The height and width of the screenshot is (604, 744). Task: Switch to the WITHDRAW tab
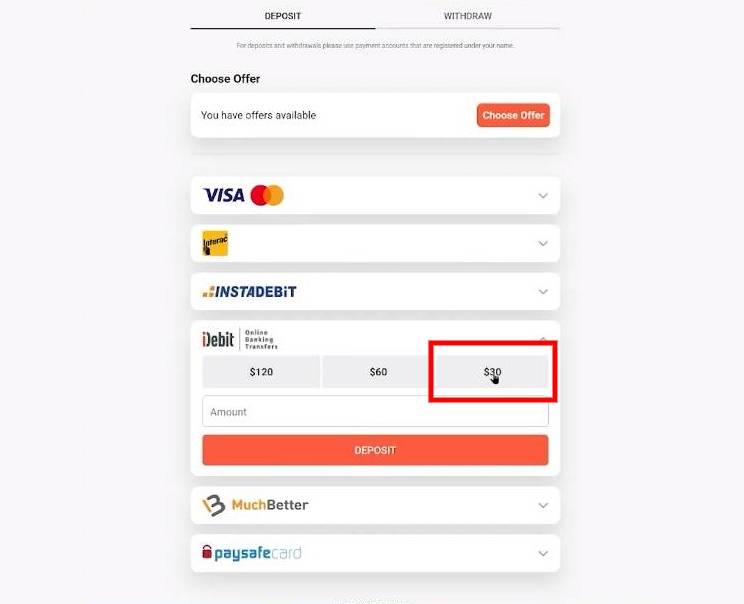coord(467,16)
